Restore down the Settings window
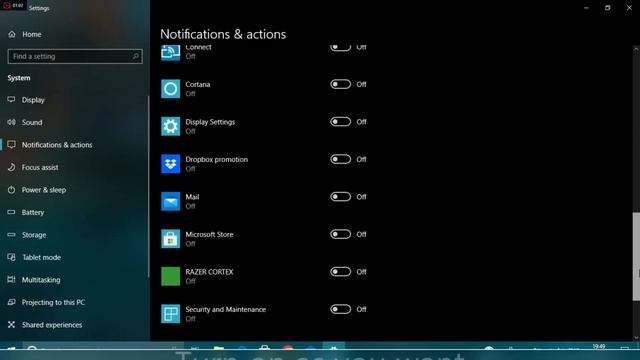 pyautogui.click(x=608, y=8)
